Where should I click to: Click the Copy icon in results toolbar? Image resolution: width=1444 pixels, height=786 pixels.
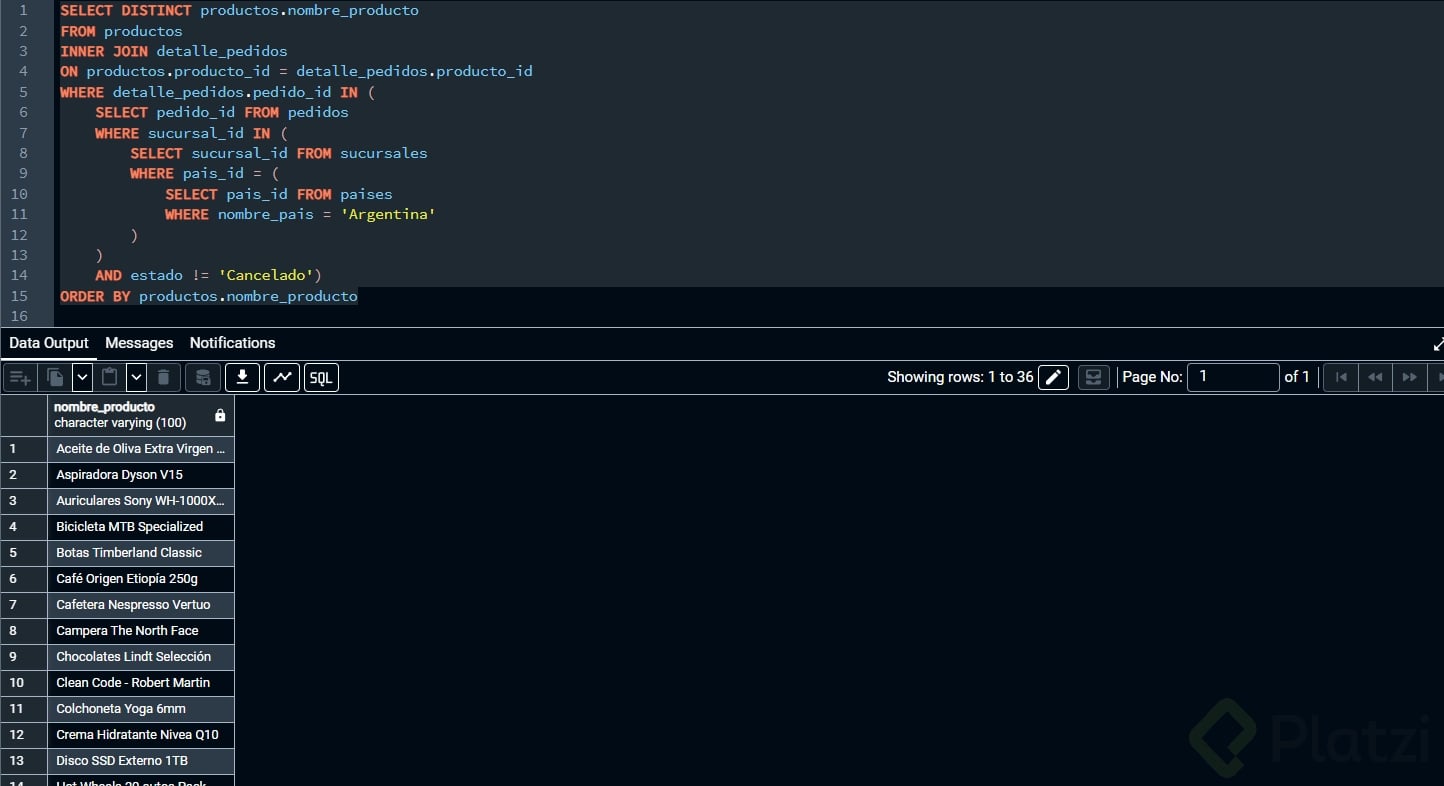pos(56,377)
